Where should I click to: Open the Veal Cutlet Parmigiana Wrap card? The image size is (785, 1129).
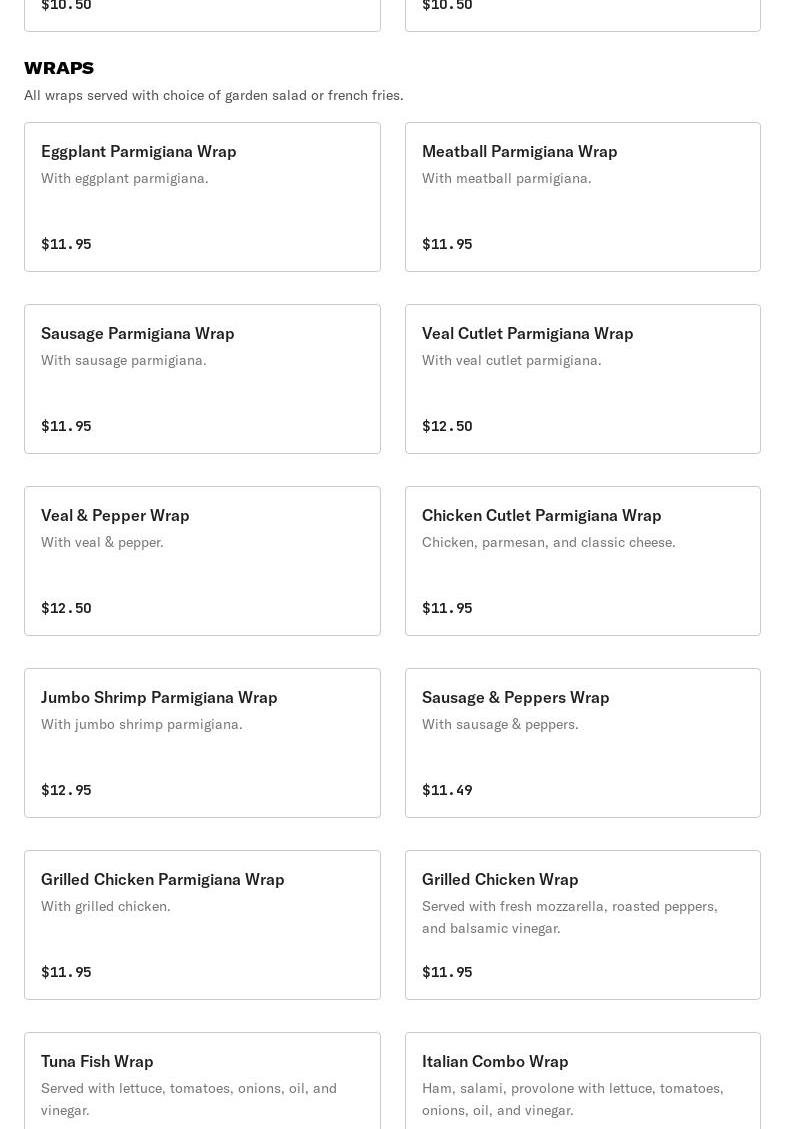pos(583,379)
